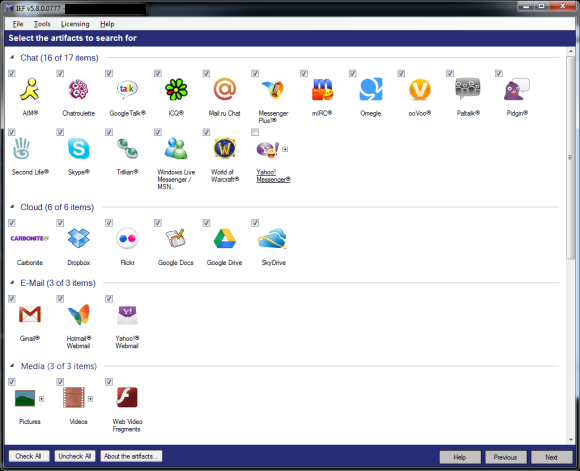This screenshot has height=471, width=580.
Task: Proceed with the Next button
Action: click(551, 457)
